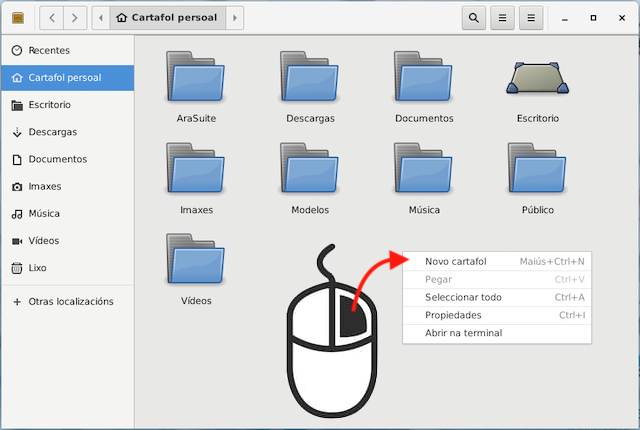This screenshot has width=640, height=430.
Task: Open the Escritorio desktop icon
Action: pos(537,79)
